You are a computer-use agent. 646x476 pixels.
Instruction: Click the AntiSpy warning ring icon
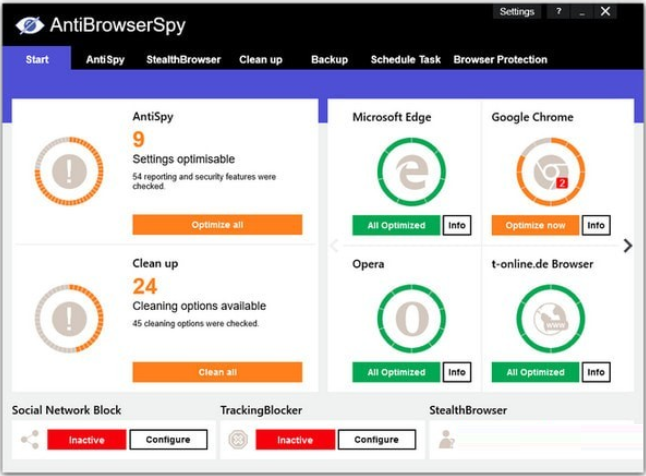tap(69, 171)
